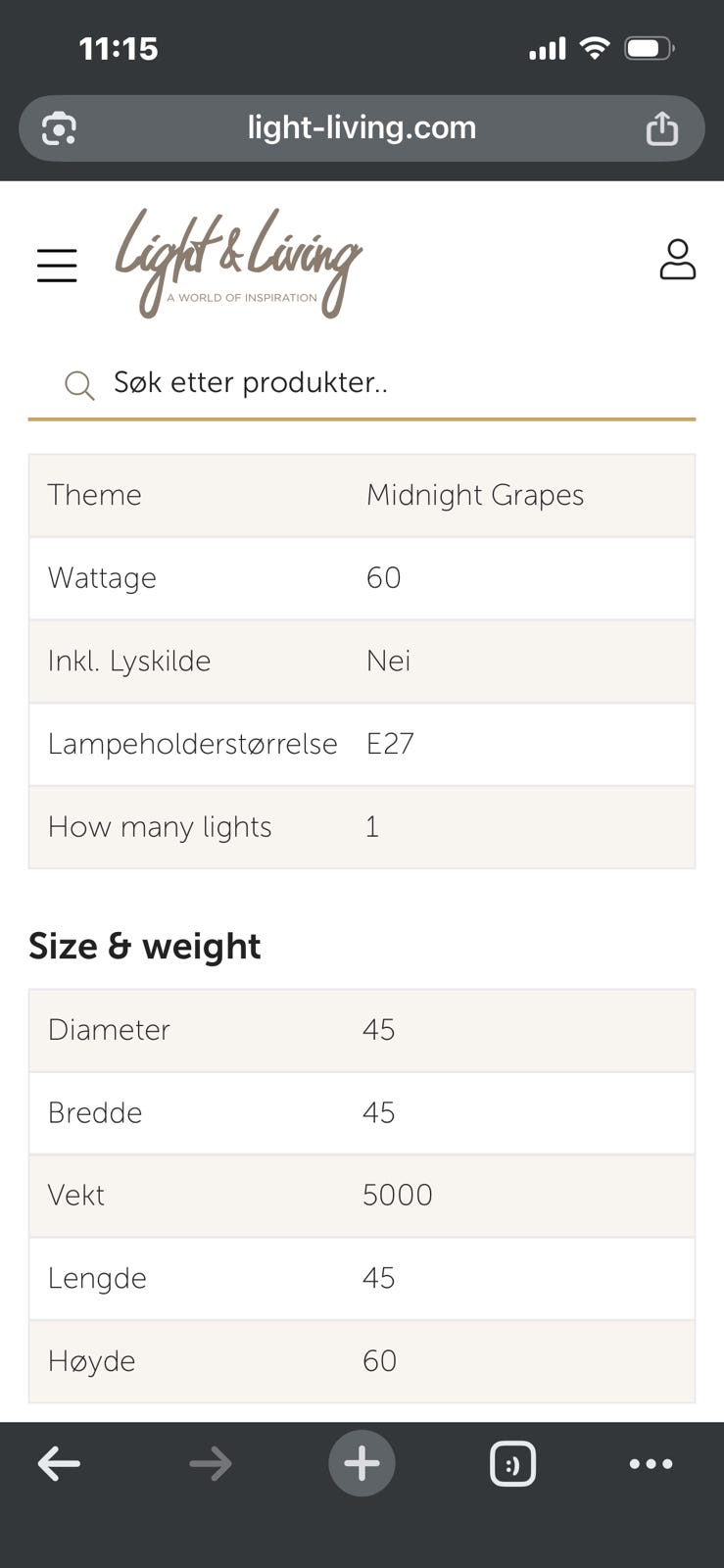Tap the browser share icon

tap(661, 128)
